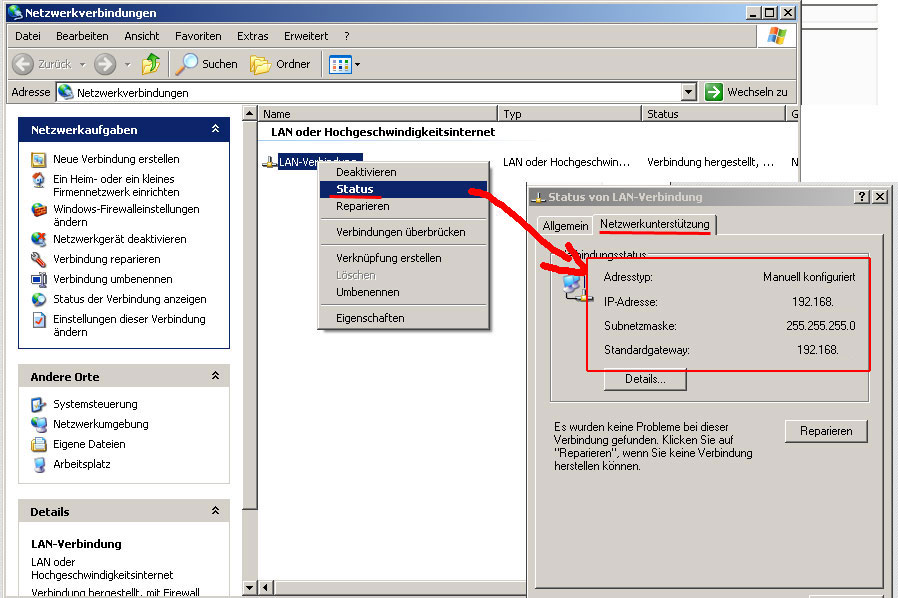This screenshot has height=598, width=898.
Task: Expand the Adresse bar dropdown
Action: coord(689,92)
